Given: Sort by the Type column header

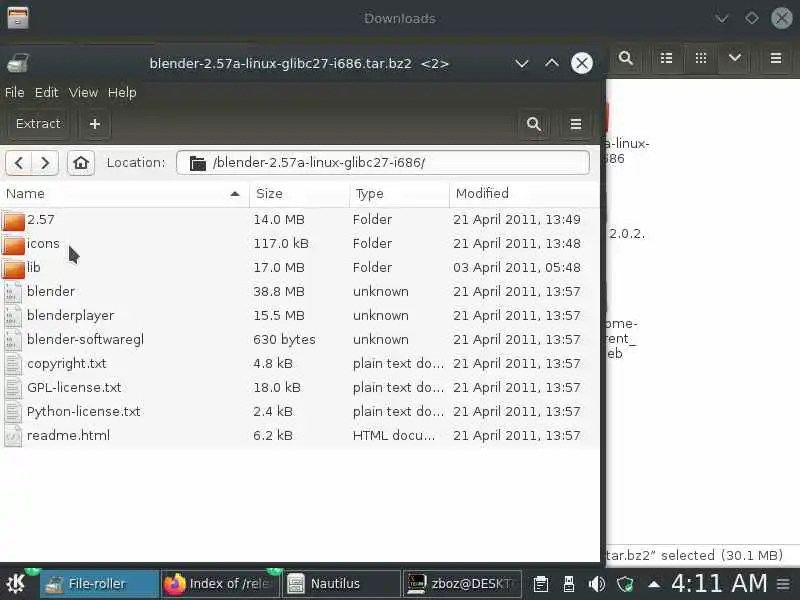Looking at the screenshot, I should pos(399,194).
